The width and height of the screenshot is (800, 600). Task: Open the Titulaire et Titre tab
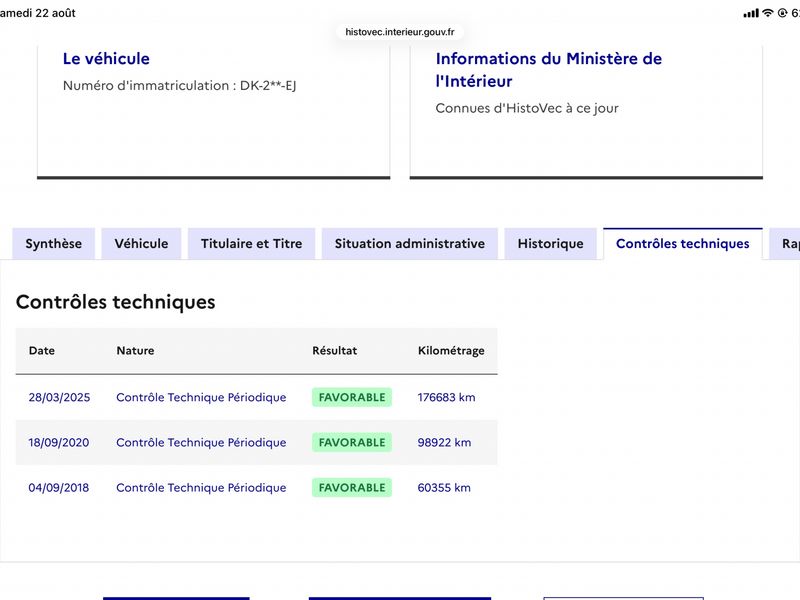252,244
